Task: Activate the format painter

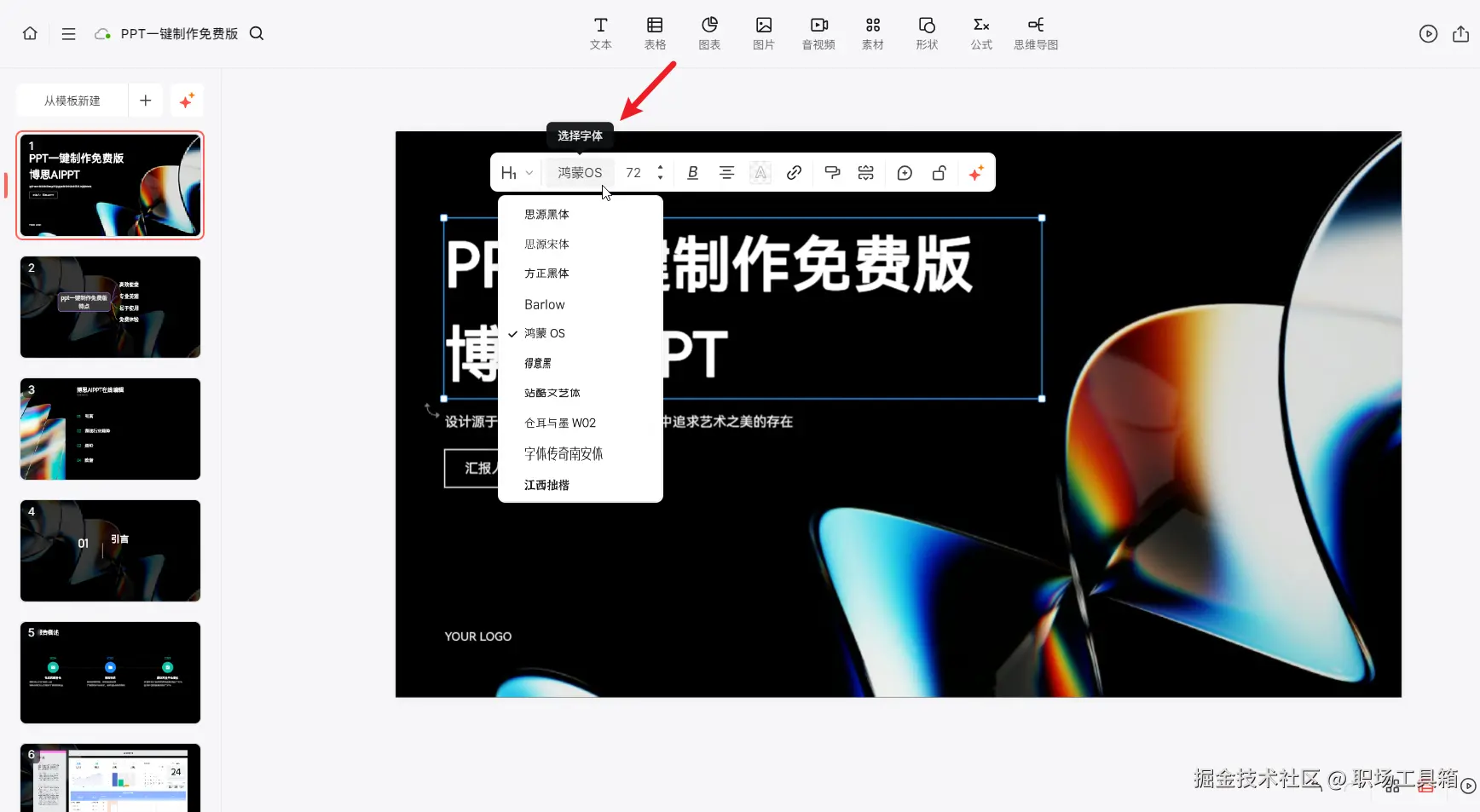Action: pos(832,173)
